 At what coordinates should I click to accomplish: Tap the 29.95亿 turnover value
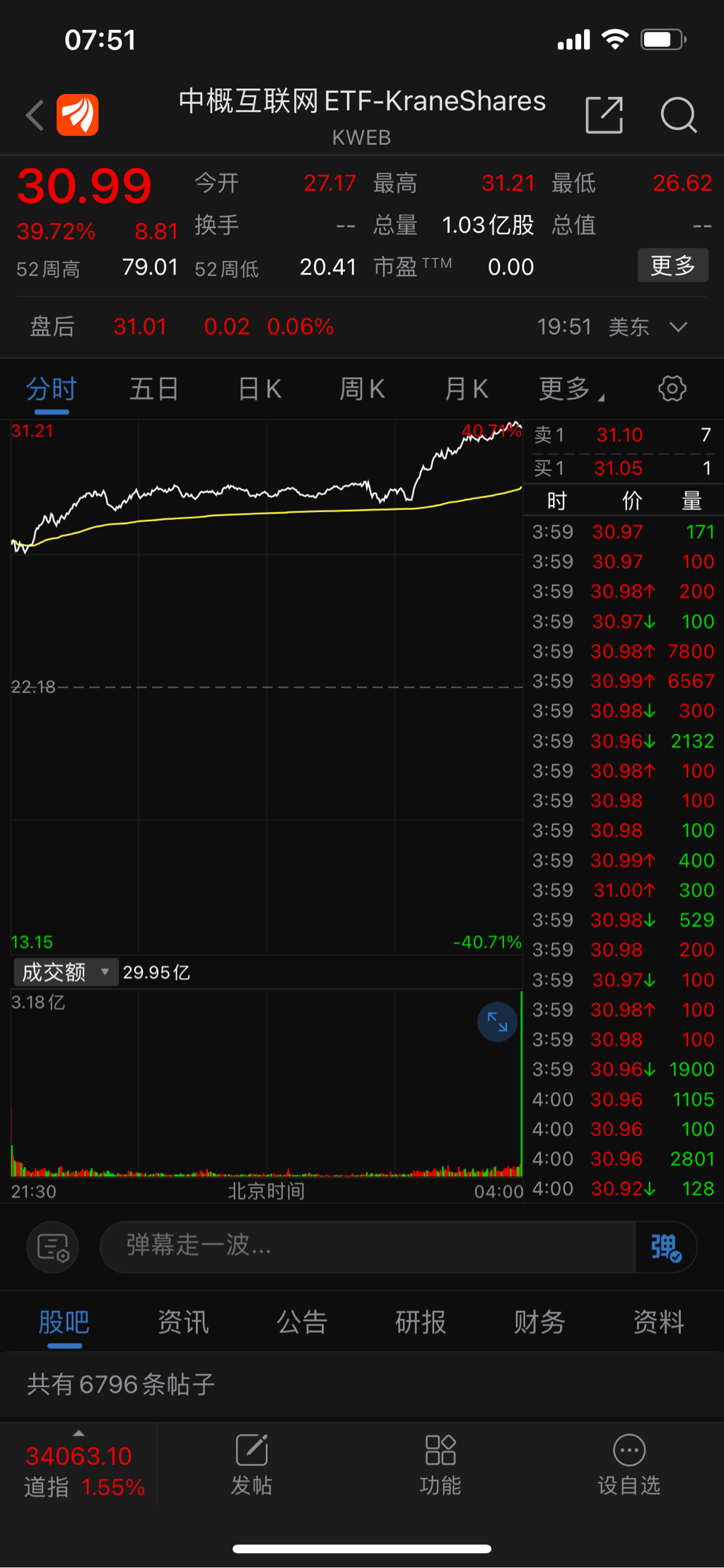(x=156, y=972)
